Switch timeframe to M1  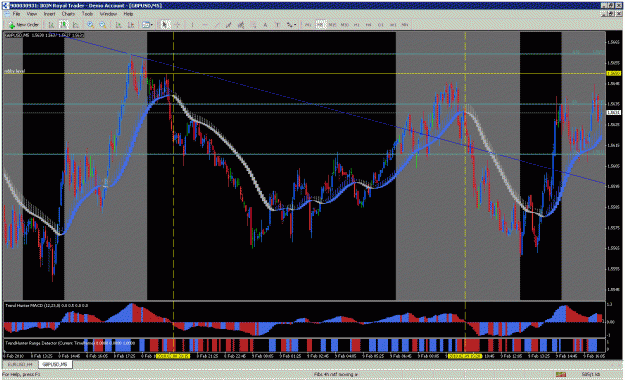pyautogui.click(x=308, y=25)
